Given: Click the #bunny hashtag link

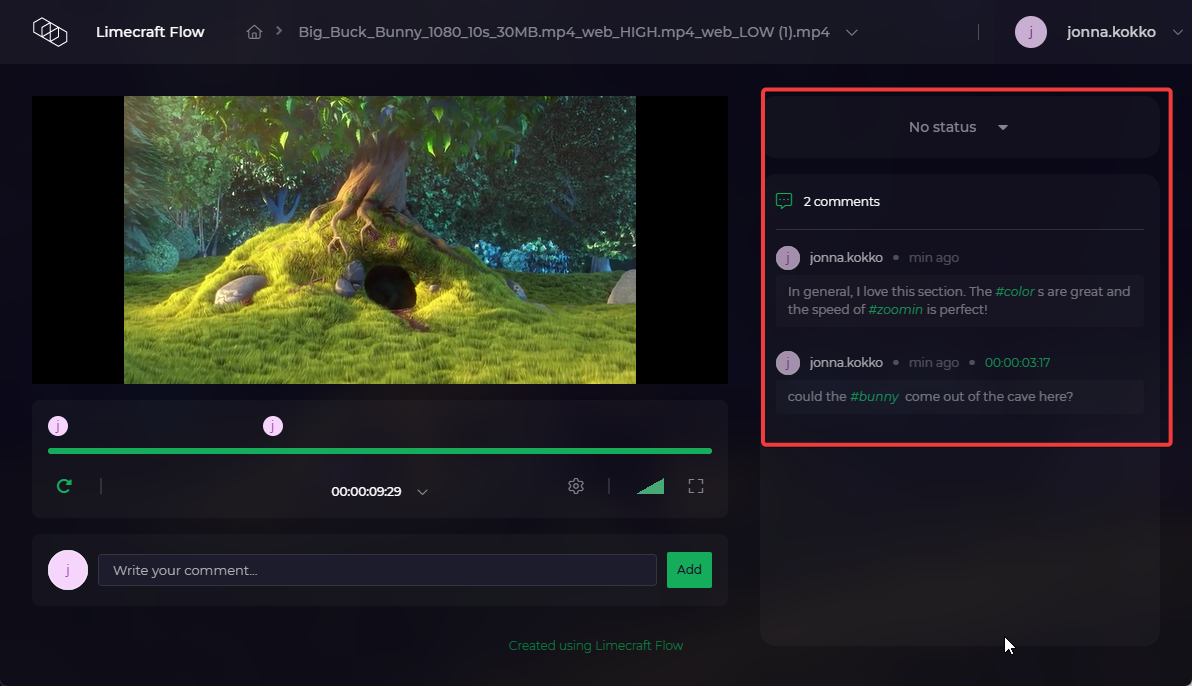Looking at the screenshot, I should (874, 396).
